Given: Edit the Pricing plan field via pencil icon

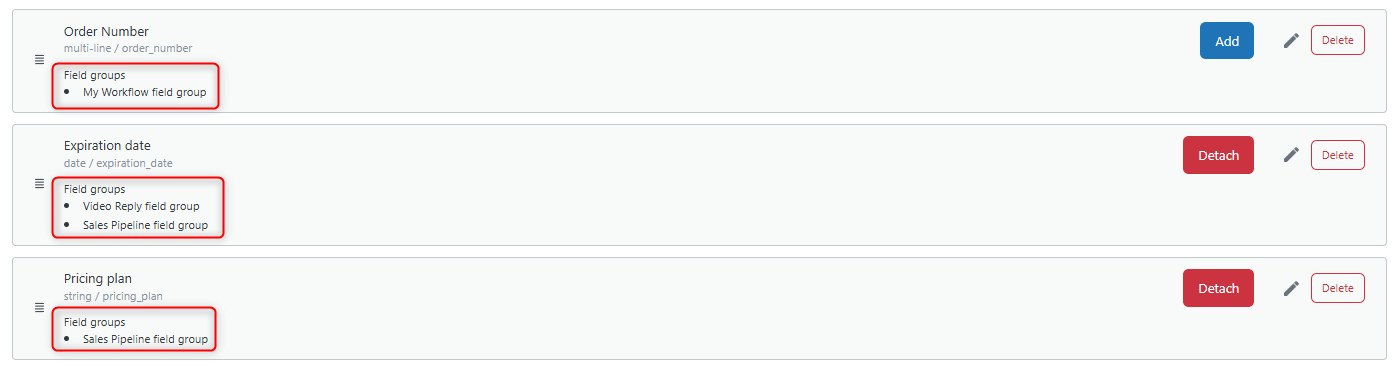Looking at the screenshot, I should tap(1291, 288).
